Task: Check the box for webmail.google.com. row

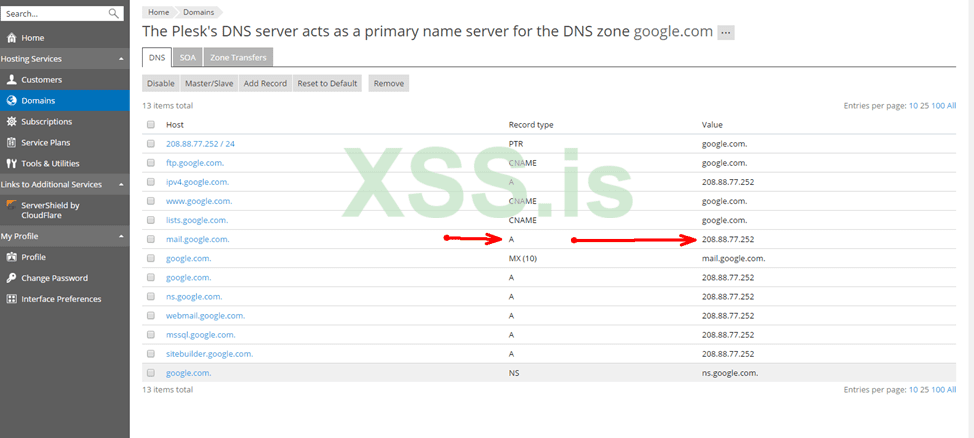Action: click(150, 316)
